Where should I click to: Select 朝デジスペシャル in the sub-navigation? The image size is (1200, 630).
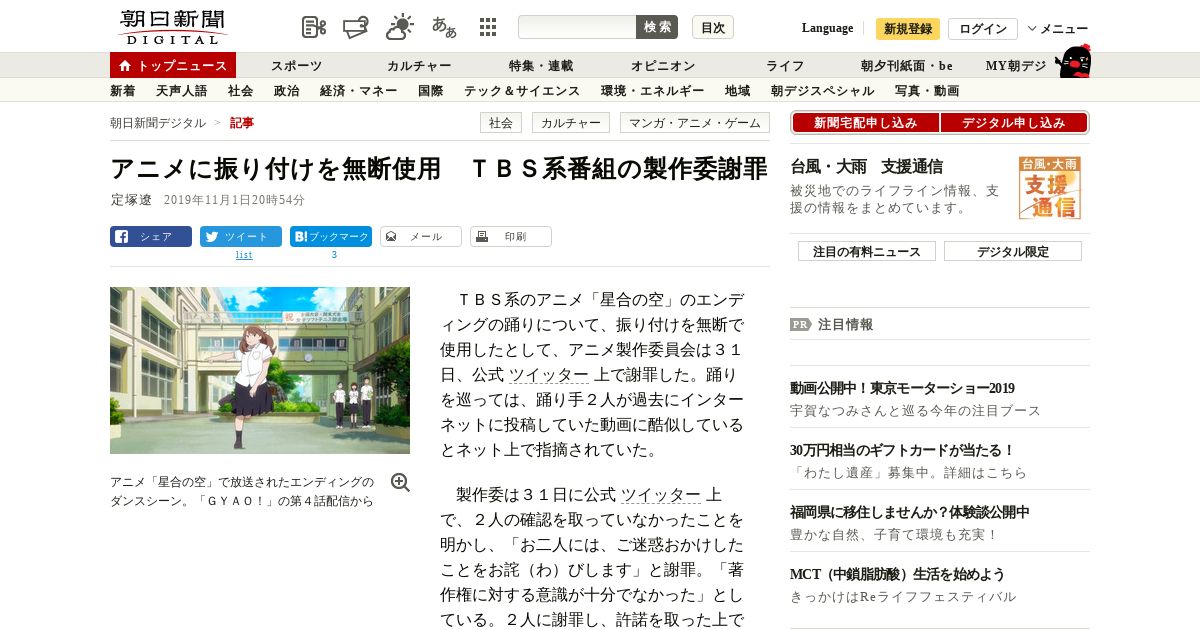click(x=822, y=91)
